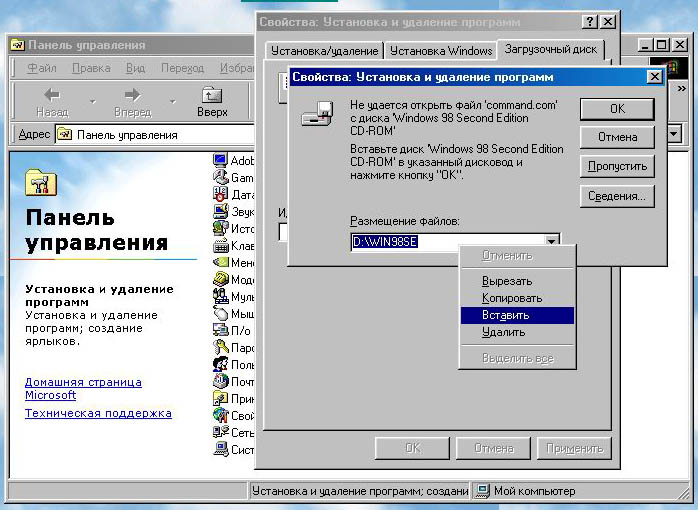Open the Mail icon labeled 'Почт'
698x510 pixels.
click(x=220, y=381)
